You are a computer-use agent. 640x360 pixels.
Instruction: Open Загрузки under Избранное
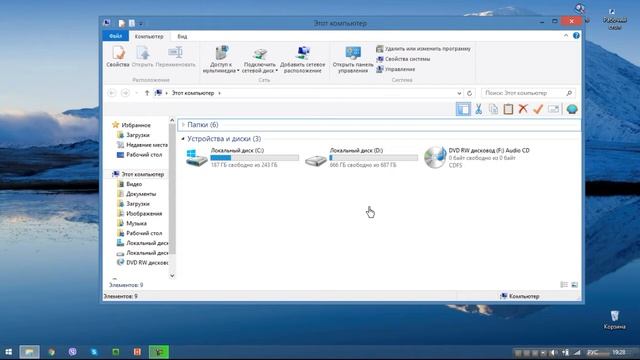[133, 135]
